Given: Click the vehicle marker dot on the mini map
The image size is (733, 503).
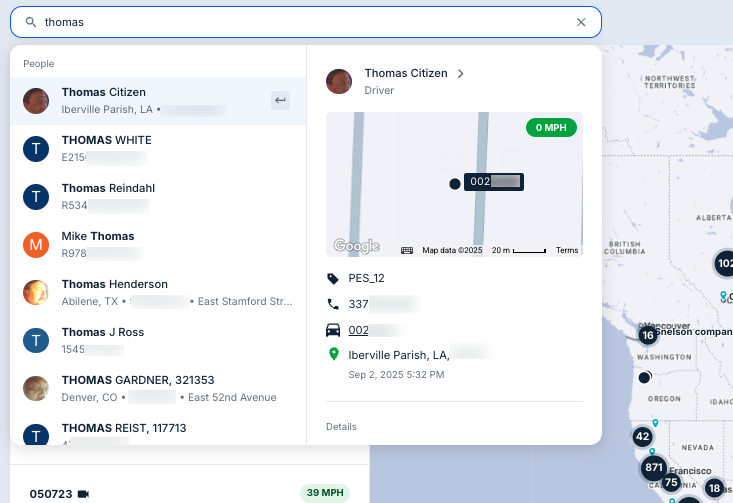Looking at the screenshot, I should click(x=455, y=184).
